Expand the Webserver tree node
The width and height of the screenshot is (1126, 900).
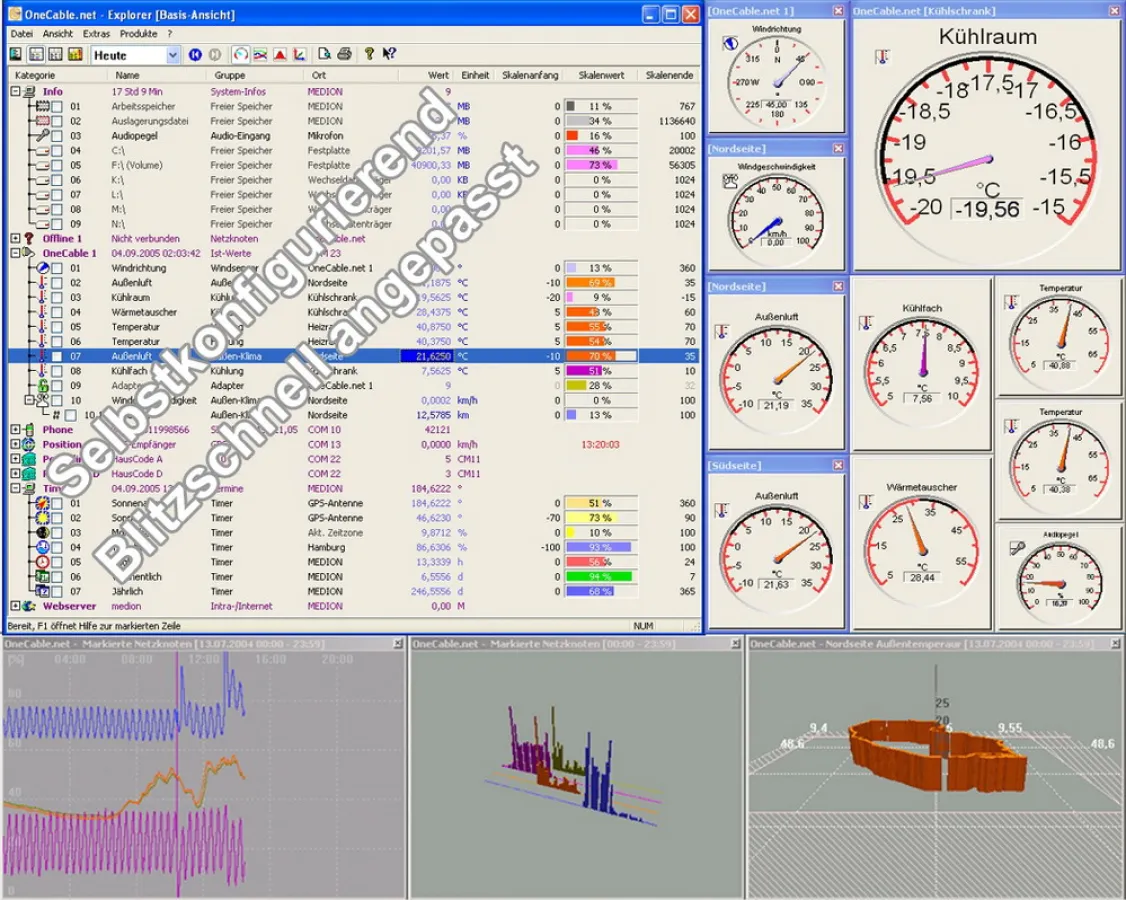[x=15, y=606]
